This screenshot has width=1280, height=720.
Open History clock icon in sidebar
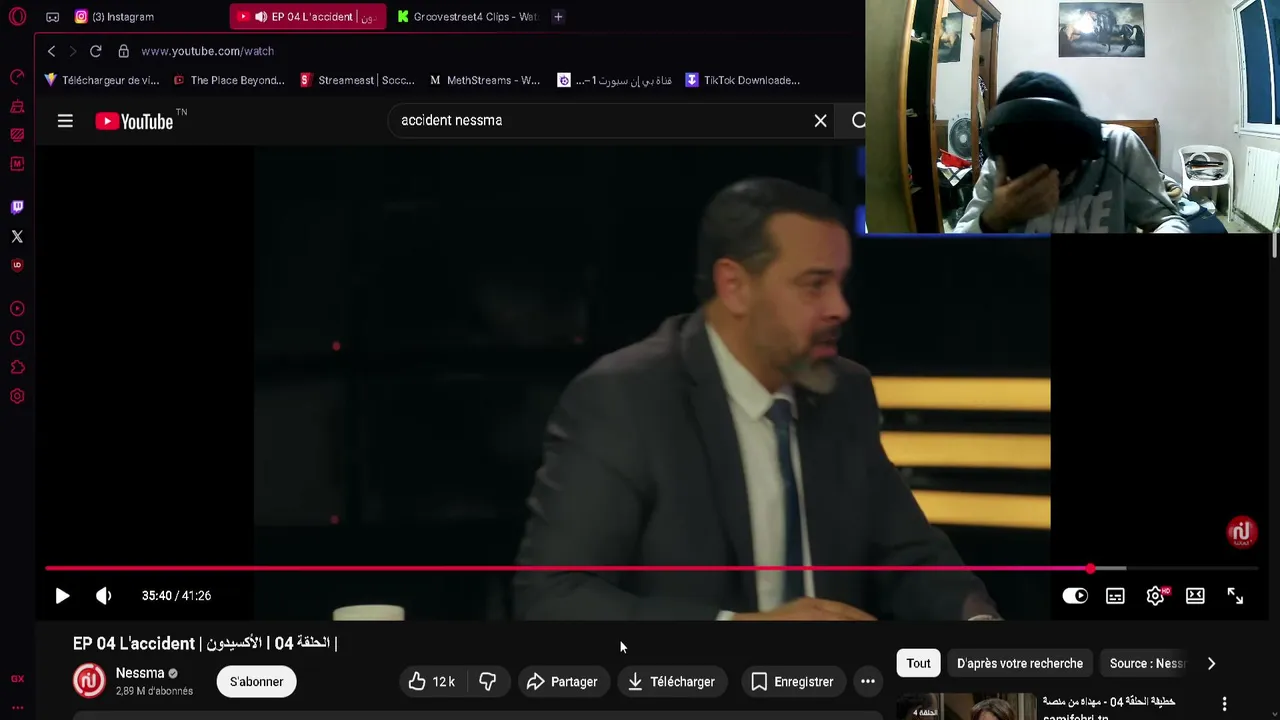(17, 338)
